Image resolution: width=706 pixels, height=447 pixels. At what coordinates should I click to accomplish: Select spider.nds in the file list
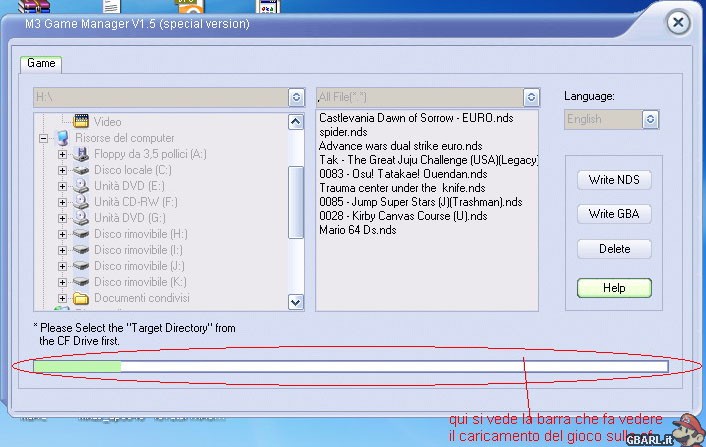(x=343, y=132)
